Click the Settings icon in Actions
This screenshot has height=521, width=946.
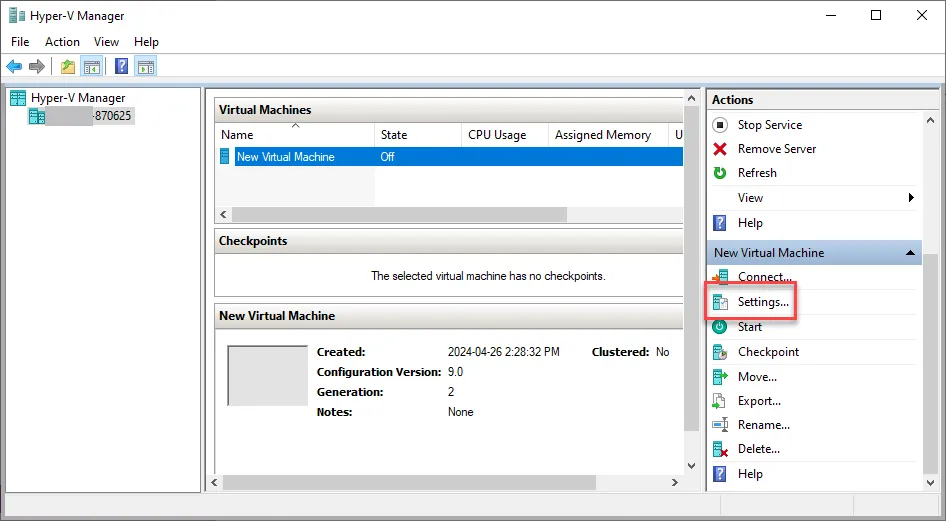point(720,302)
